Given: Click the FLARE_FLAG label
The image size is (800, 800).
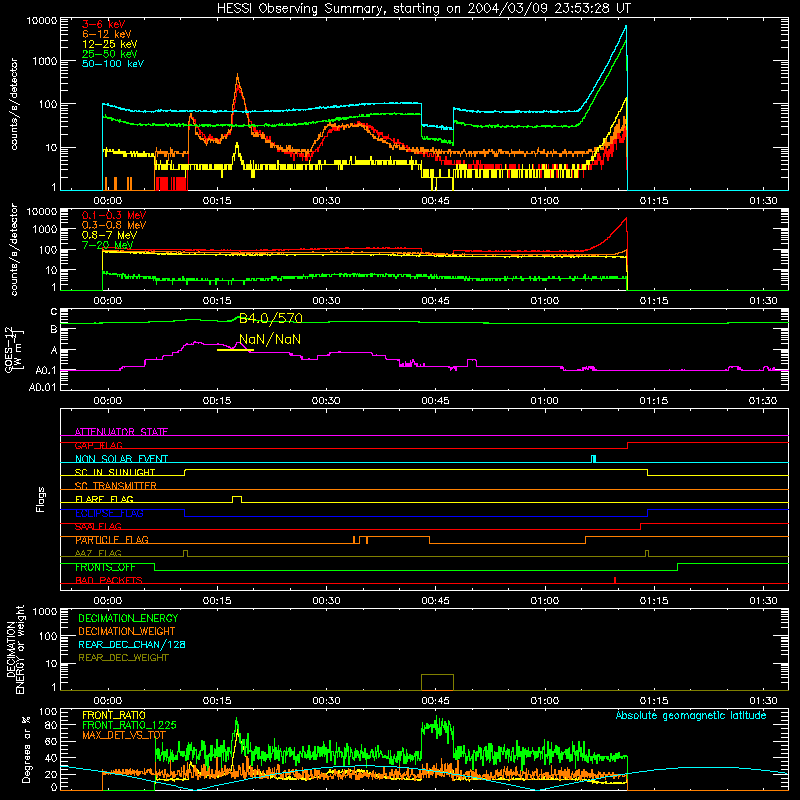Looking at the screenshot, I should click(x=104, y=499).
